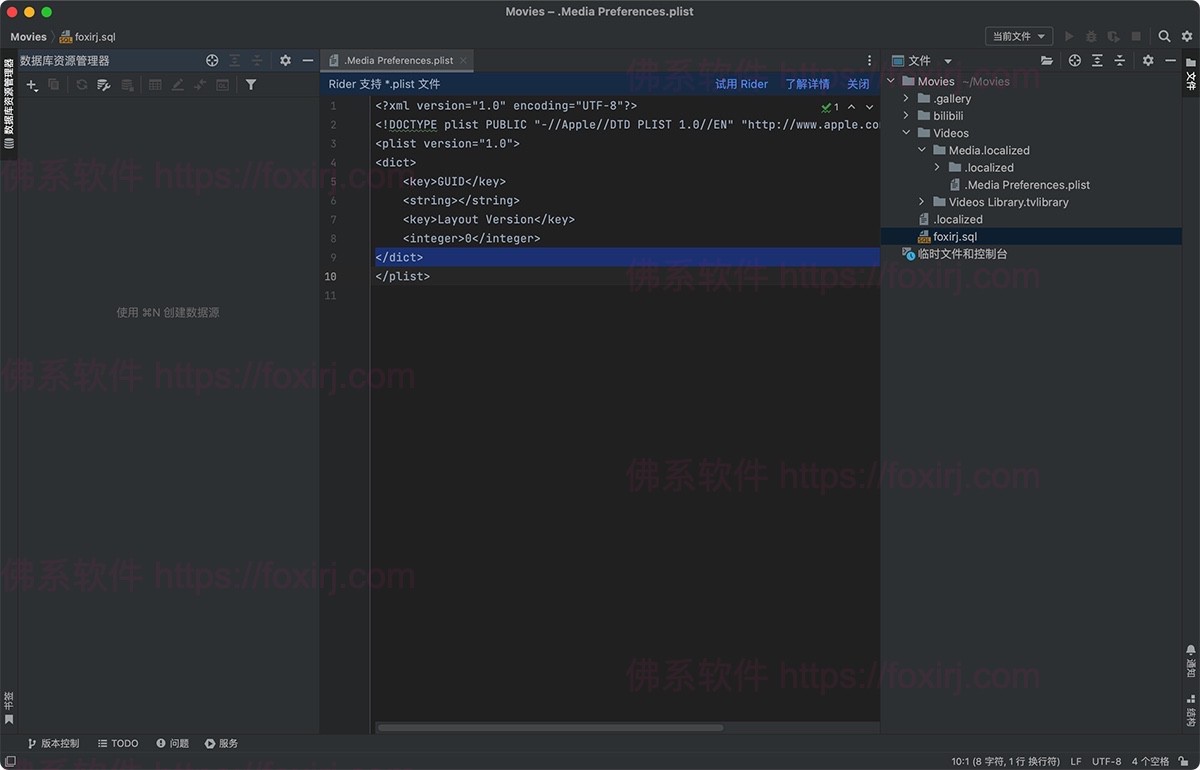Click the UTF-8 encoding indicator
Screen dimensions: 1200x770
click(1107, 761)
